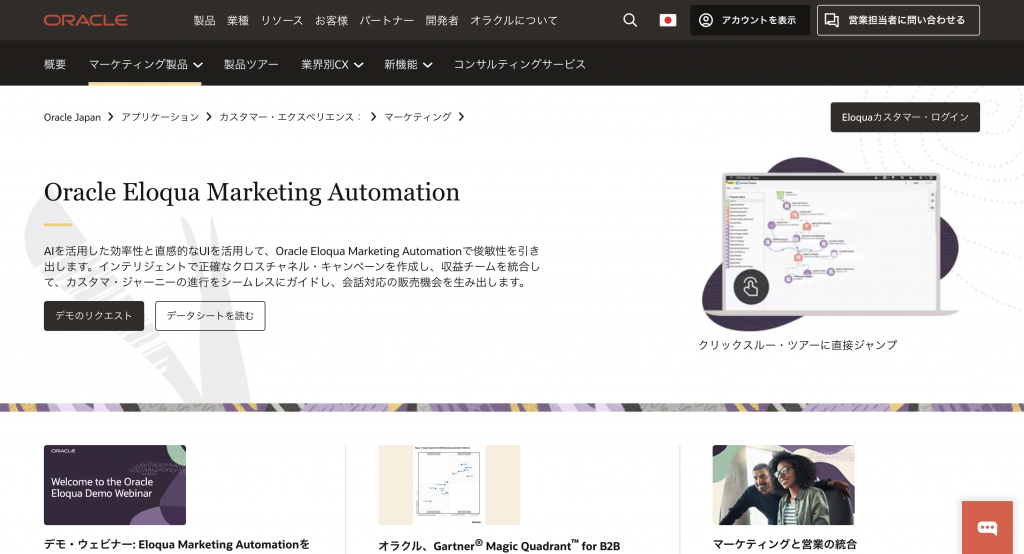Click Oracle Eloqua Marketing Automation page title
1024x554 pixels.
[x=251, y=192]
